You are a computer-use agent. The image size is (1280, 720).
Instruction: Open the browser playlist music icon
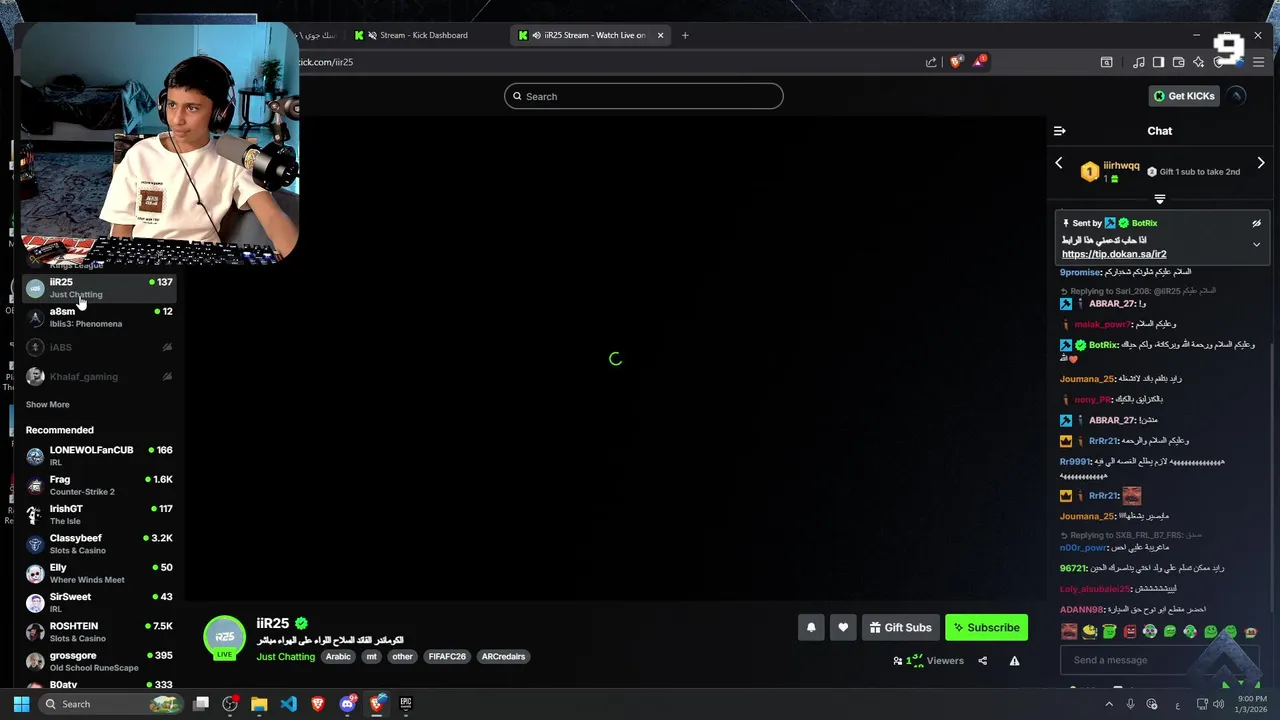(1138, 62)
